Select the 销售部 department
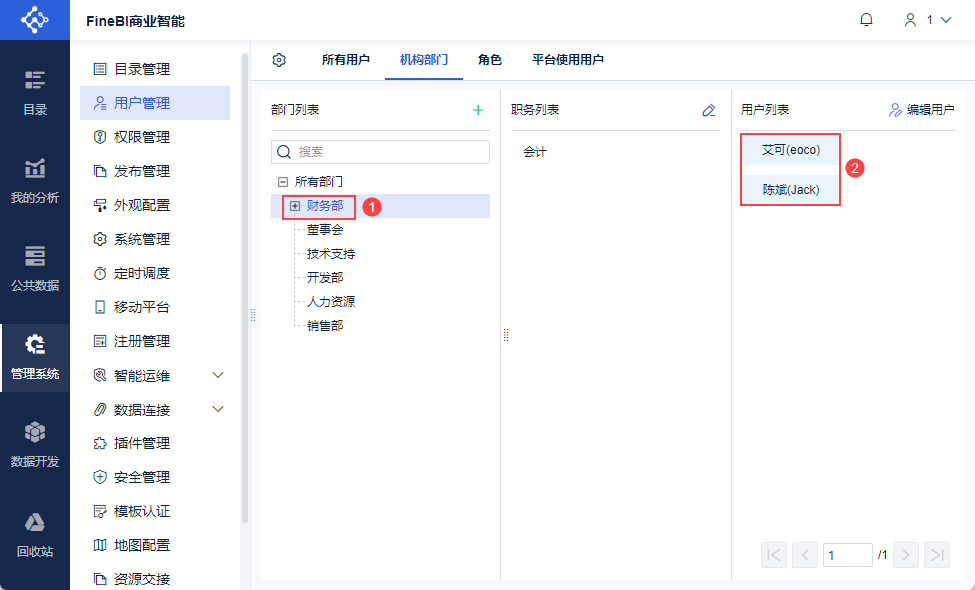The width and height of the screenshot is (975, 590). click(x=325, y=325)
